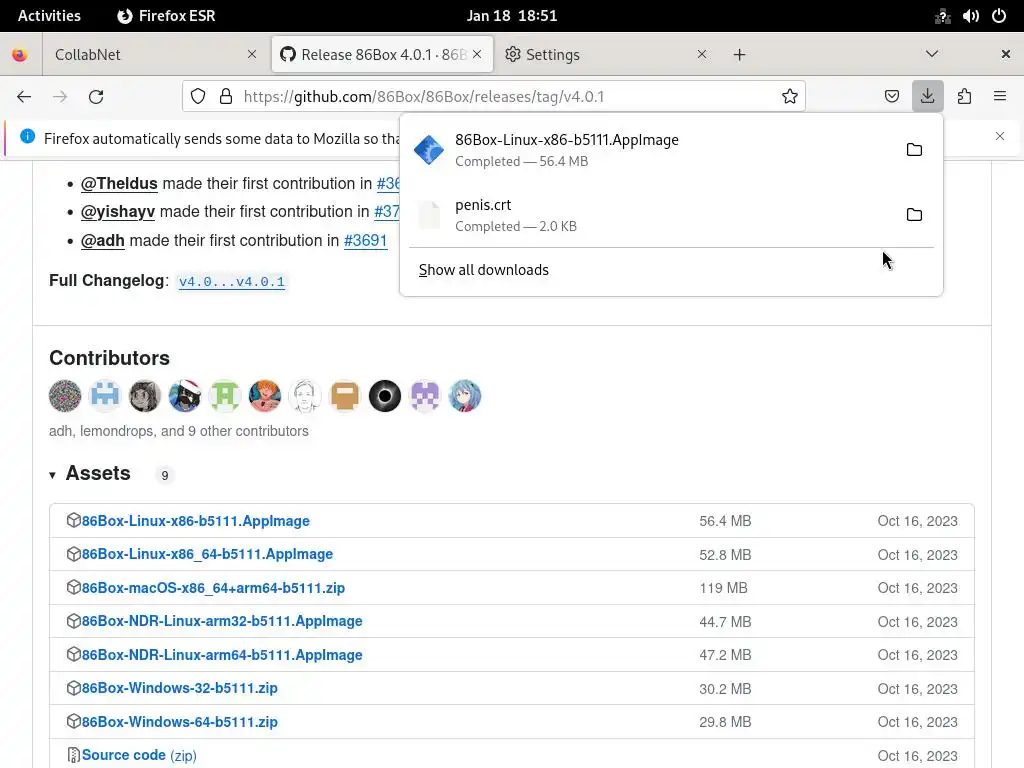This screenshot has width=1024, height=768.
Task: Download 86Box-NDR-Linux-arm64-b5111.AppImage
Action: pos(221,655)
